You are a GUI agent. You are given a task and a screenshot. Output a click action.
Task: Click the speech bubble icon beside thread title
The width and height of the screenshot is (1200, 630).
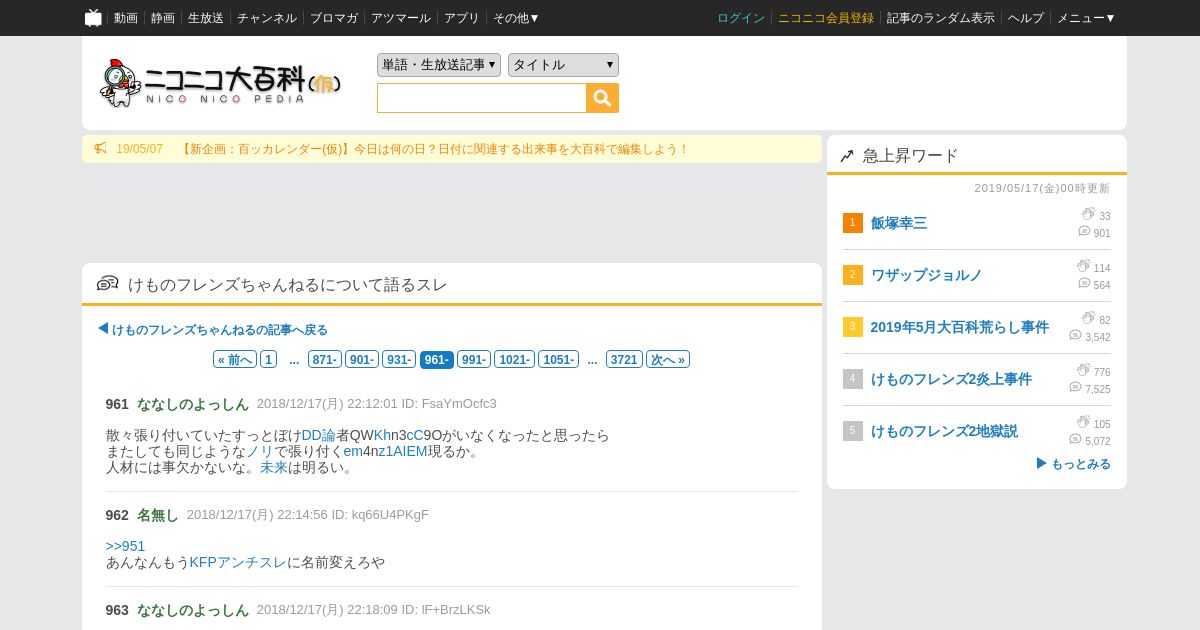[x=107, y=284]
